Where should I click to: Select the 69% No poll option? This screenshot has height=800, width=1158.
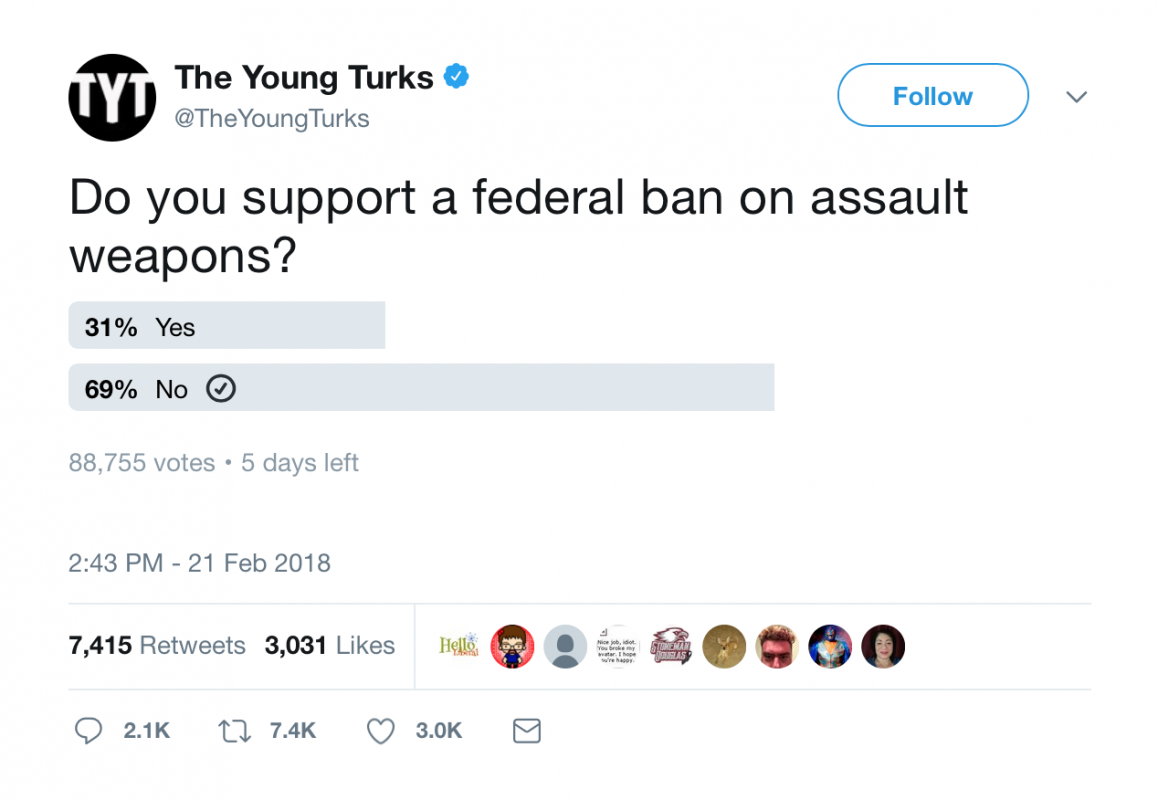tap(421, 388)
